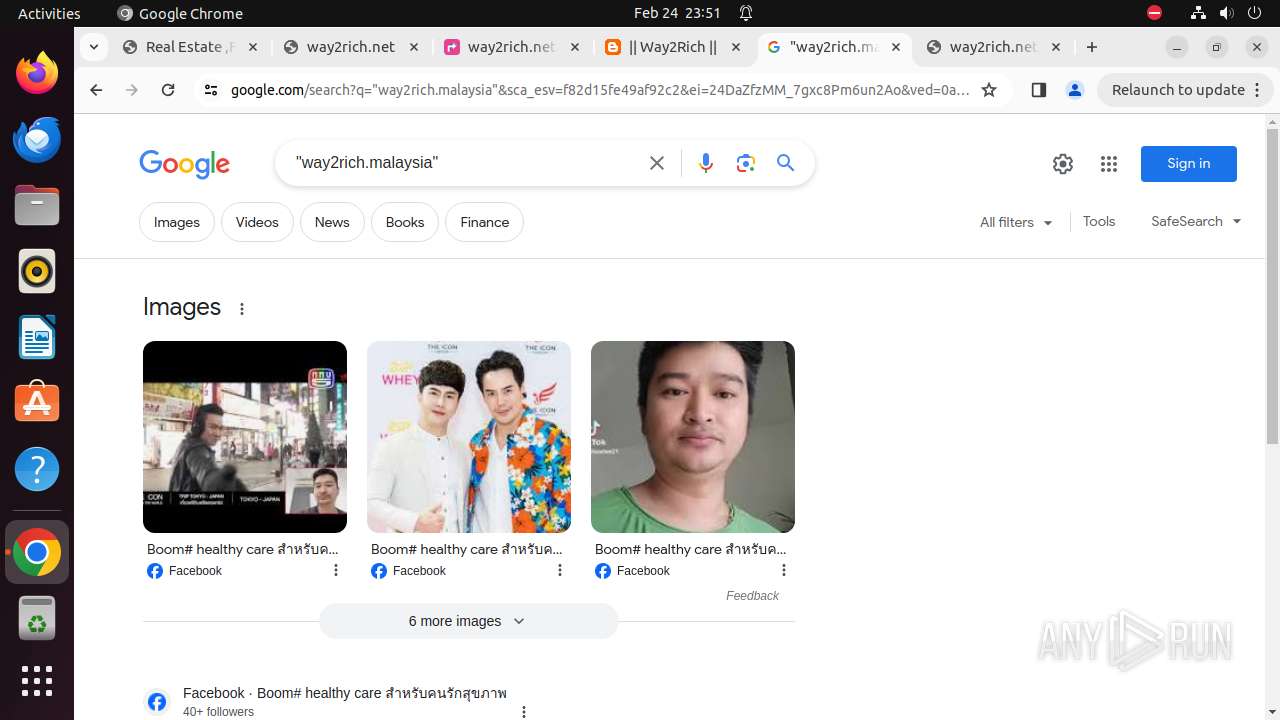1280x720 pixels.
Task: Open Ubuntu Software from dock
Action: click(x=37, y=403)
